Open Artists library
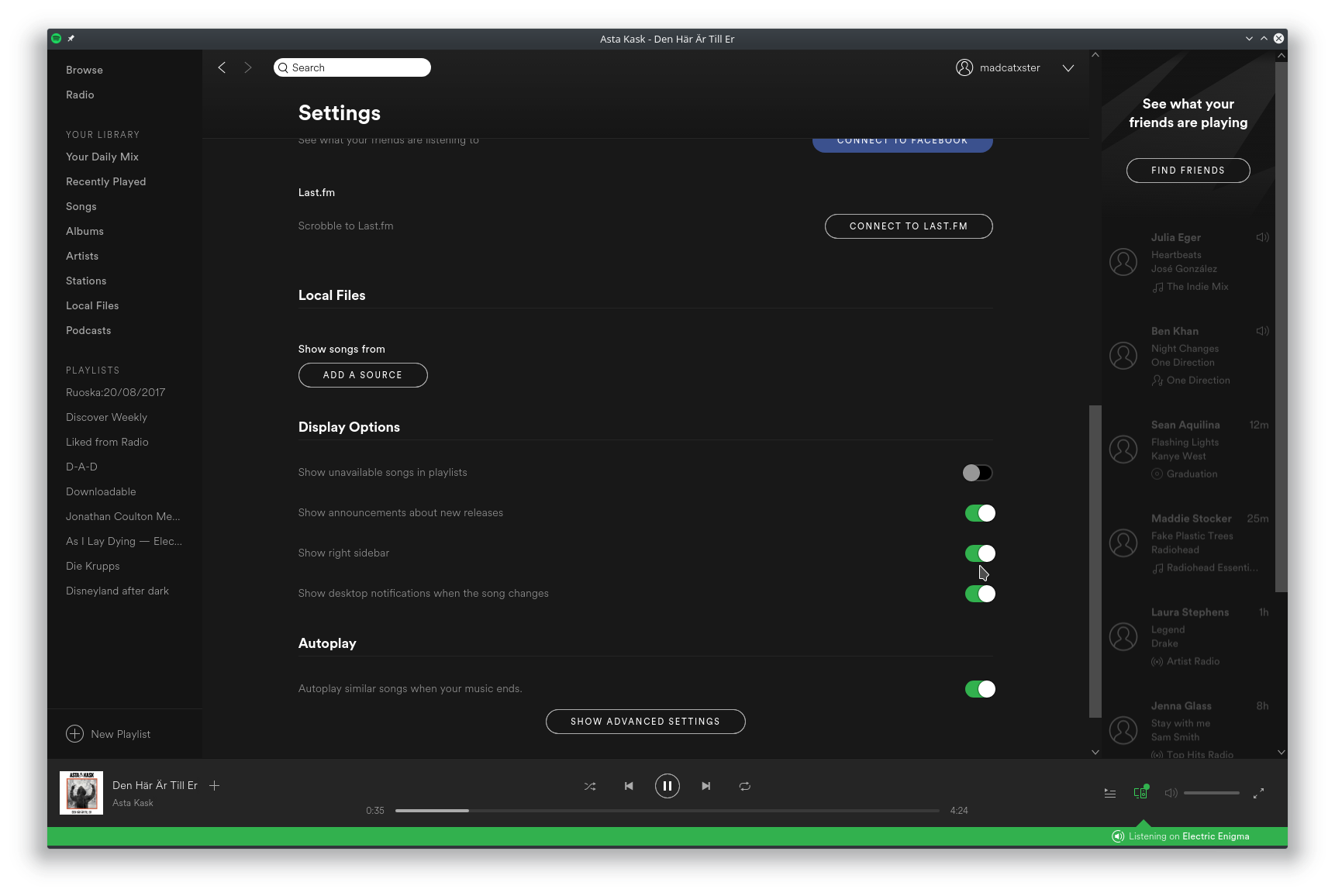This screenshot has width=1335, height=896. 82,256
